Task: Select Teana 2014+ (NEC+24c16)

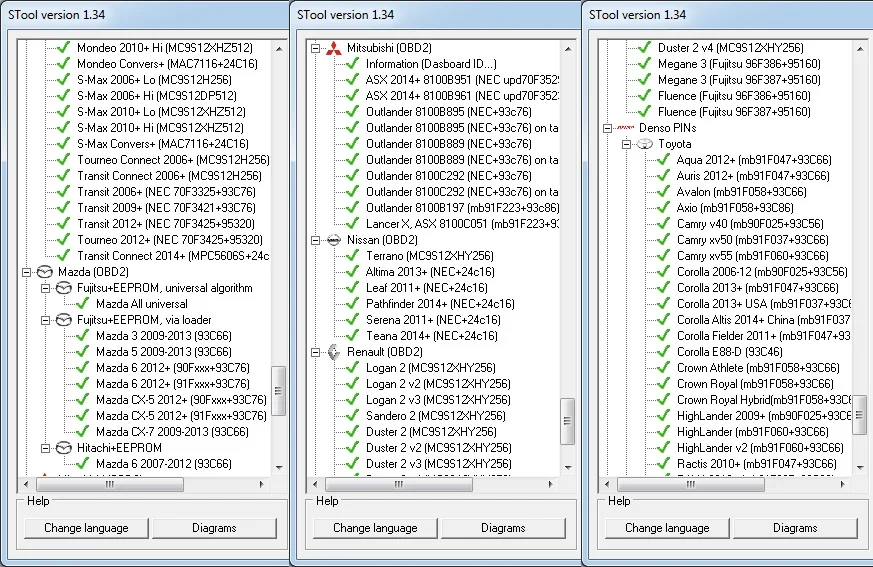Action: coord(431,336)
